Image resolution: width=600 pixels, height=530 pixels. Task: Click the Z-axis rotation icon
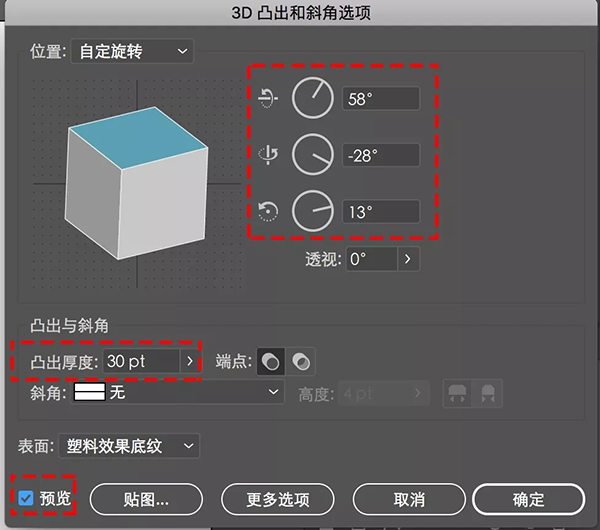(x=268, y=211)
